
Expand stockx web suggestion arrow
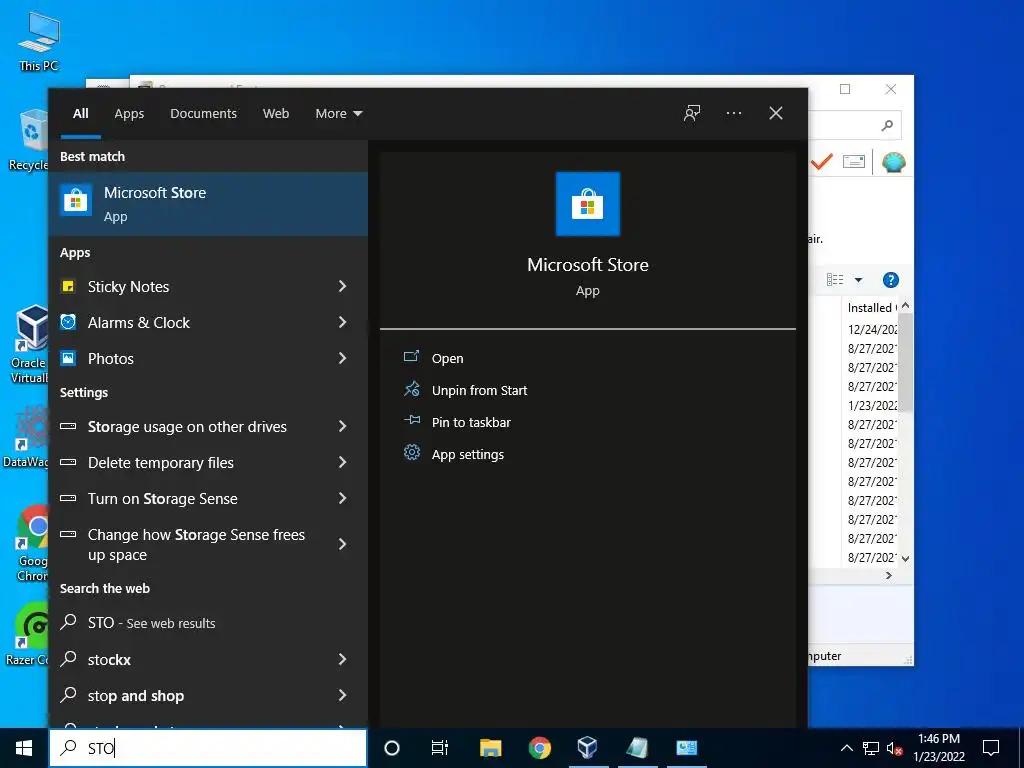pyautogui.click(x=342, y=659)
